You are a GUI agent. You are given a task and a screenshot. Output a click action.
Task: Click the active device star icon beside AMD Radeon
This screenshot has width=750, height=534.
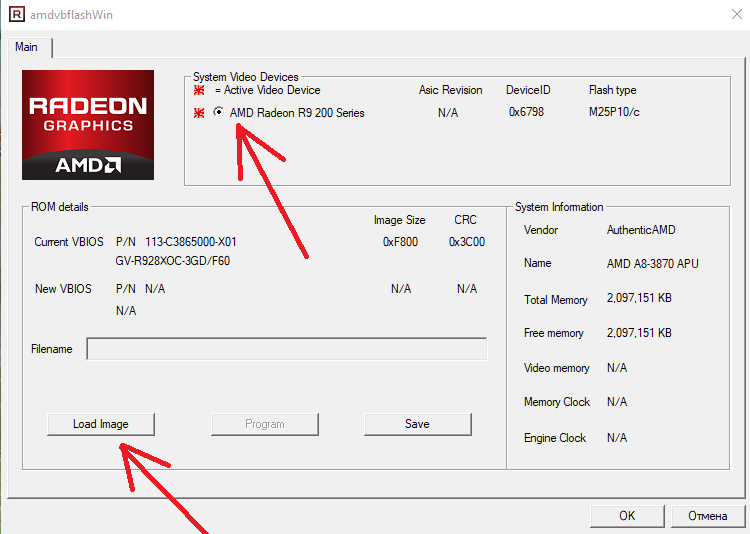pos(199,113)
